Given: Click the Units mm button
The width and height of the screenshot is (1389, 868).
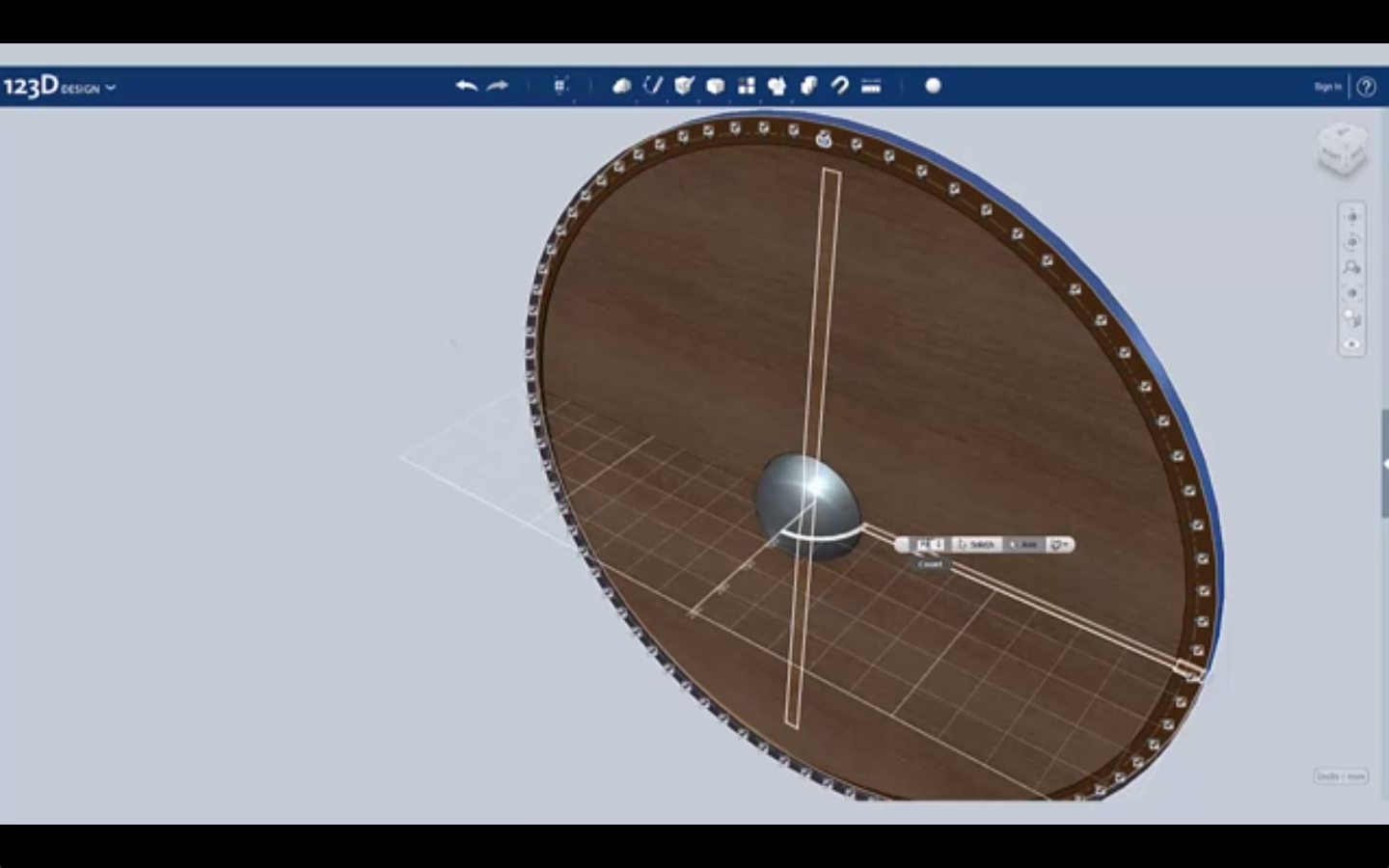Looking at the screenshot, I should click(x=1341, y=776).
